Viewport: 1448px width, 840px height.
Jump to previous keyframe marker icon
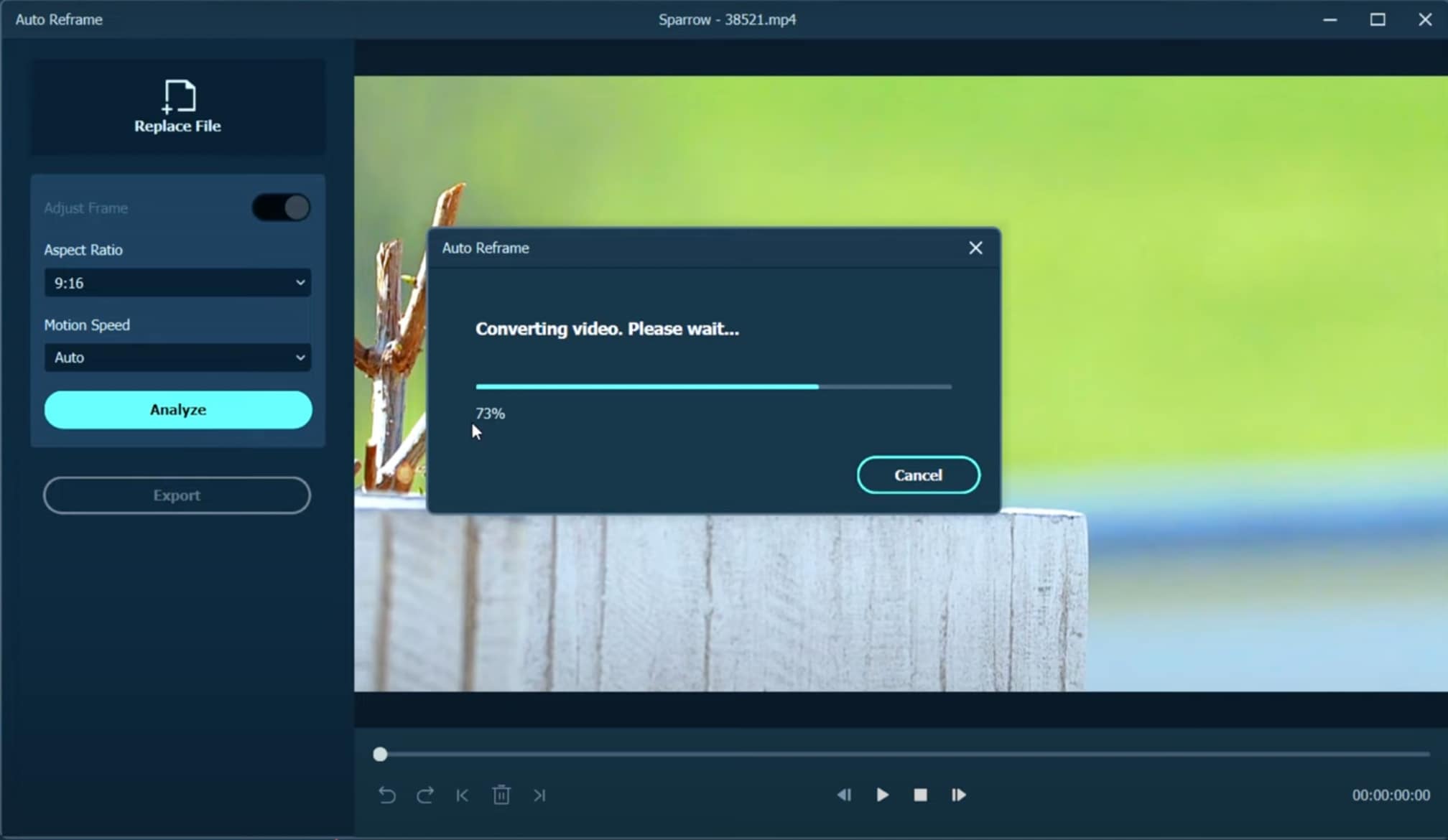tap(463, 795)
